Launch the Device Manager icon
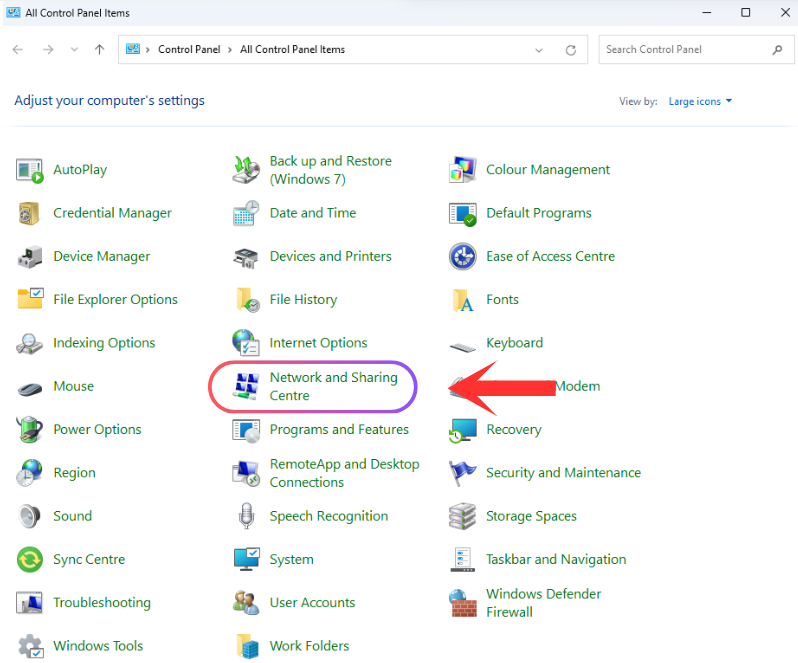Viewport: 798px width, 663px height. point(30,256)
